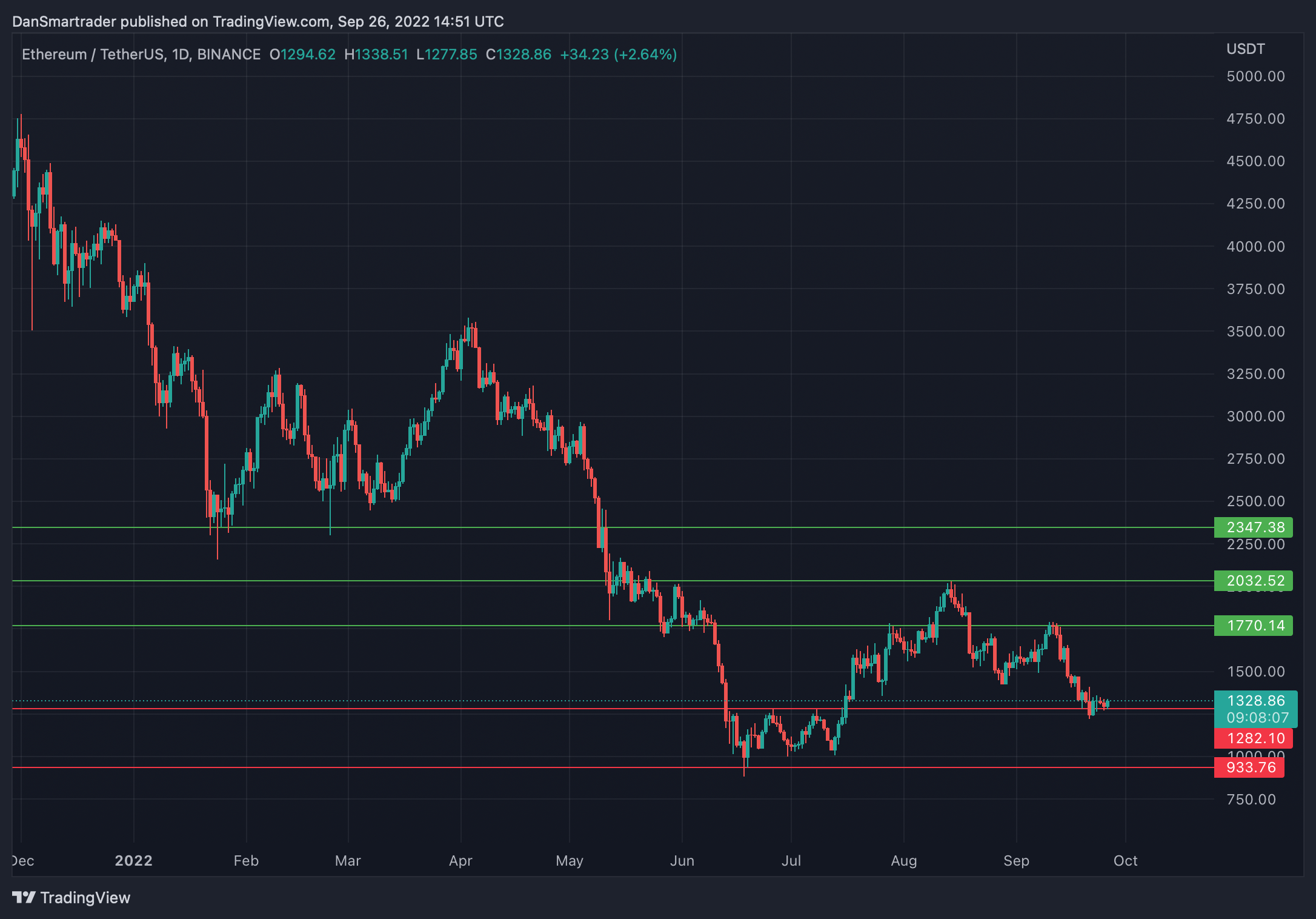Click the Feb label on time axis
1316x919 pixels.
246,861
